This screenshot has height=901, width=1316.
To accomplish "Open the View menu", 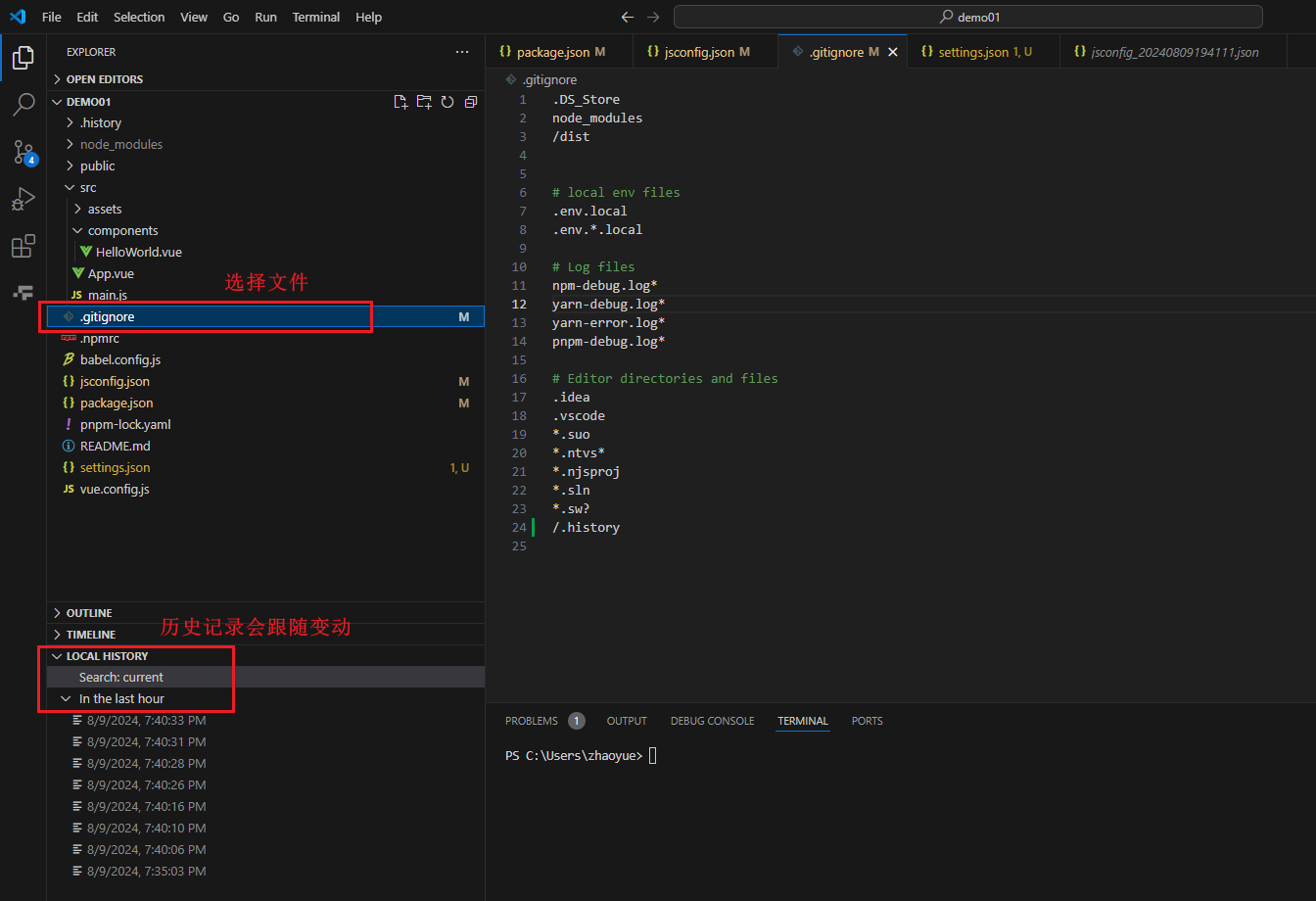I will point(194,17).
